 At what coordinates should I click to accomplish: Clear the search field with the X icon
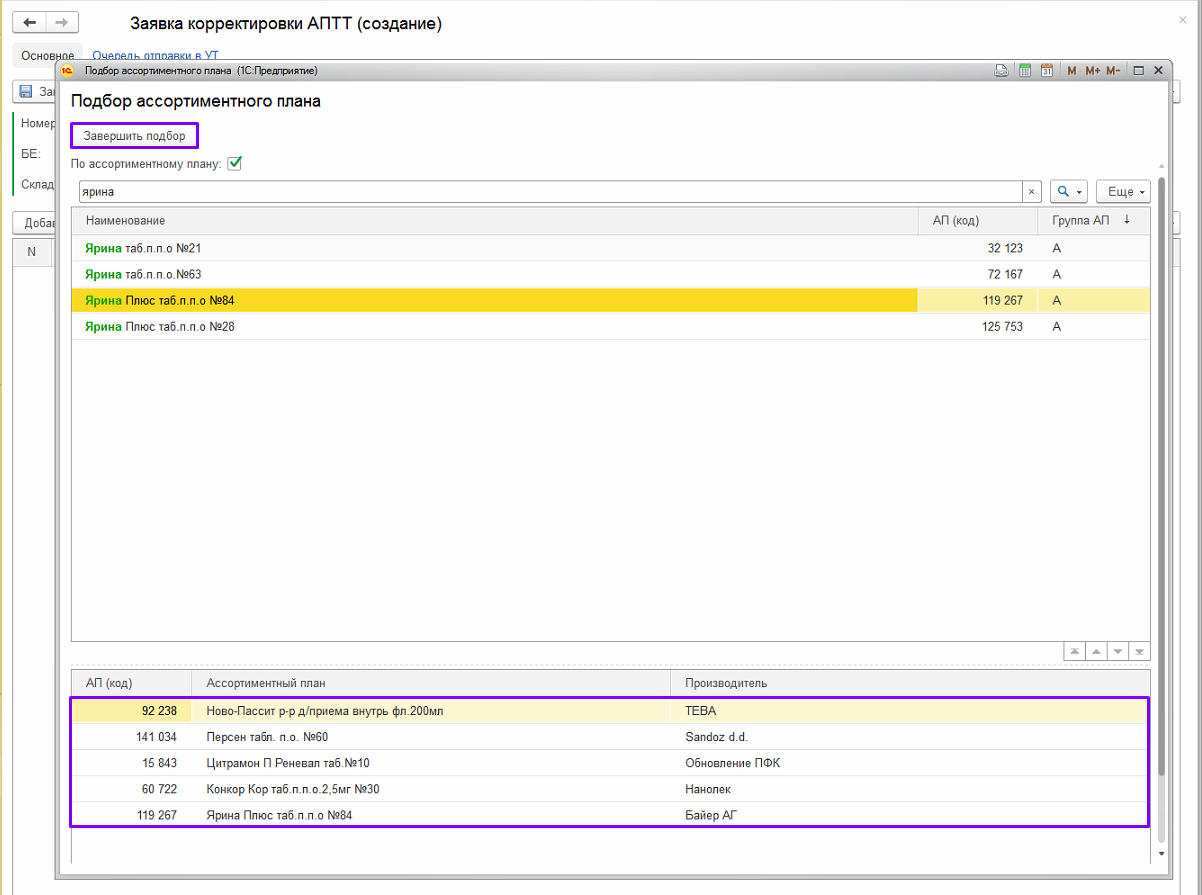(x=1031, y=192)
